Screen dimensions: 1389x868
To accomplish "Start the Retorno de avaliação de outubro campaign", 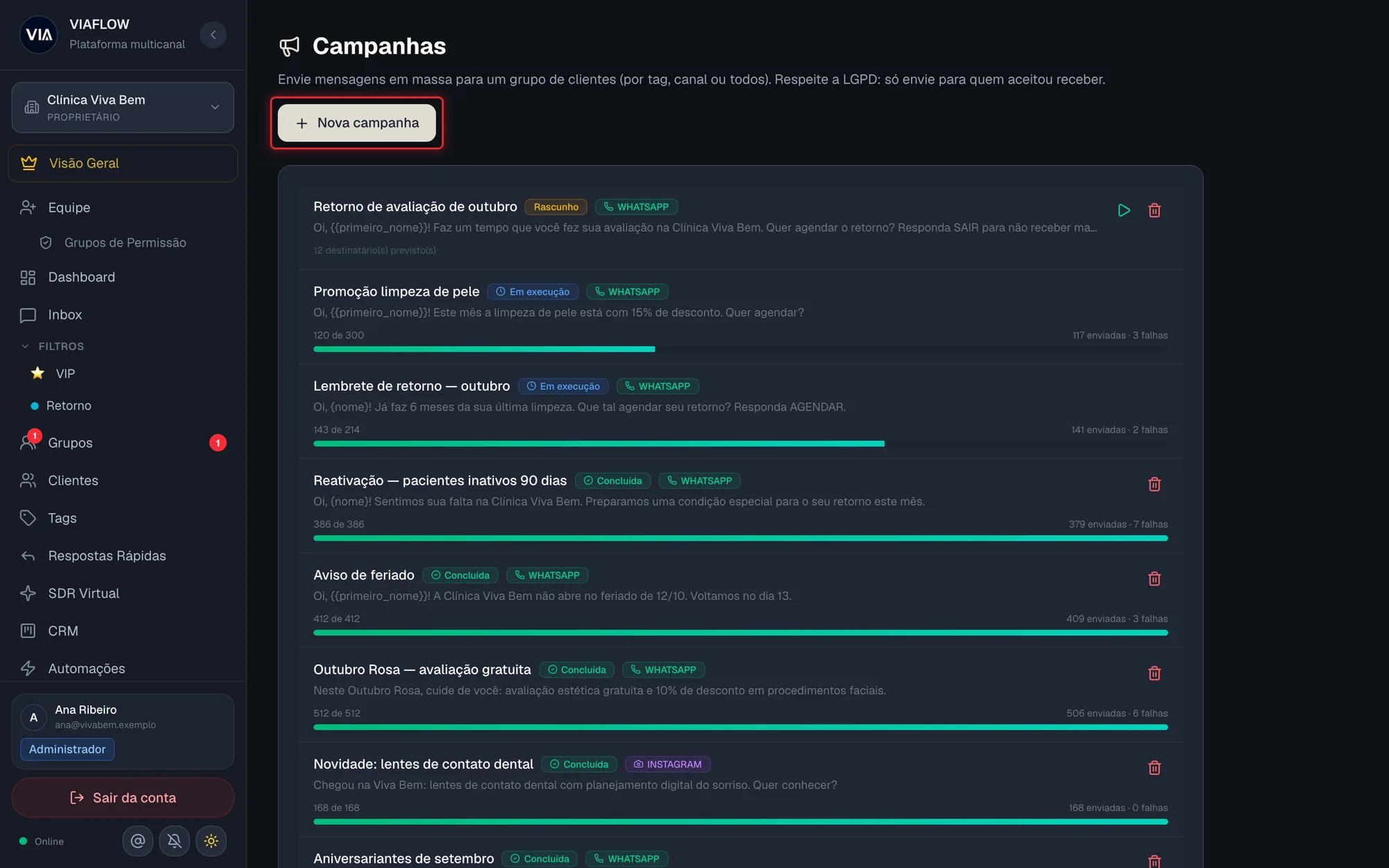I will pos(1124,210).
